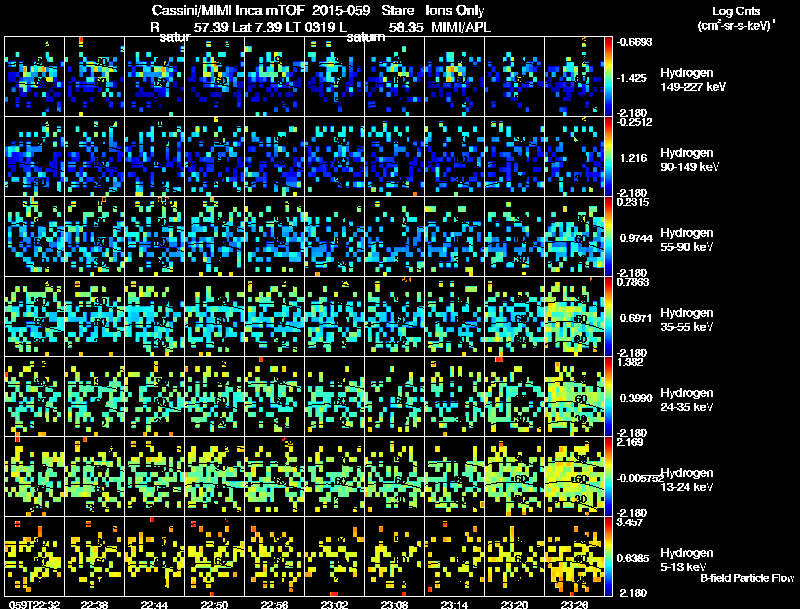Click the MIMI/APL text in header
The width and height of the screenshot is (800, 609).
tap(461, 28)
